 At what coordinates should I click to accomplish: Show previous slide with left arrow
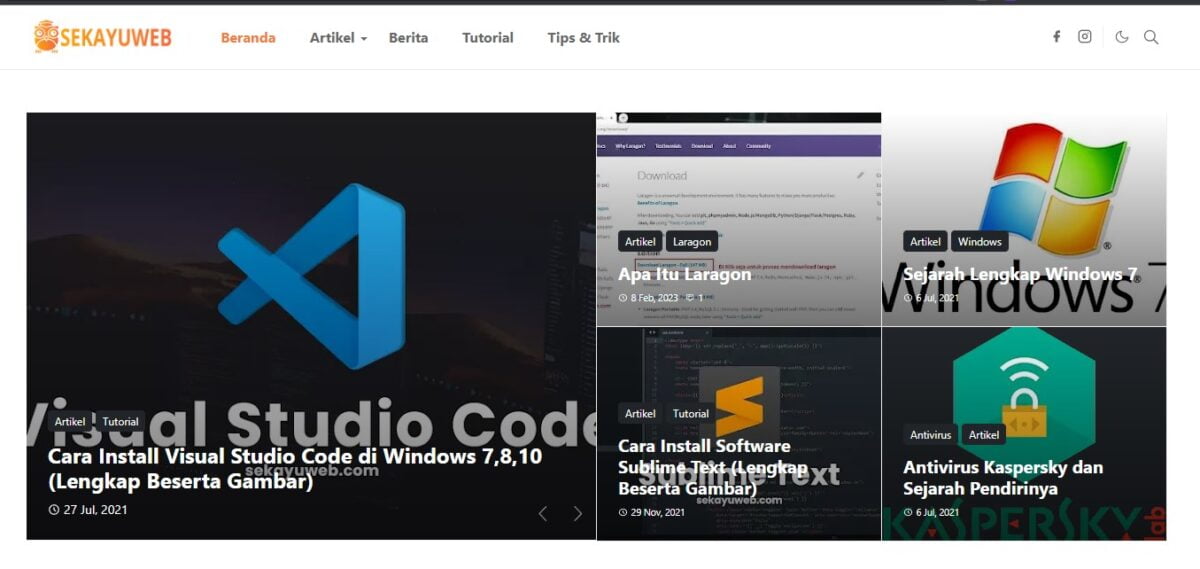tap(543, 513)
